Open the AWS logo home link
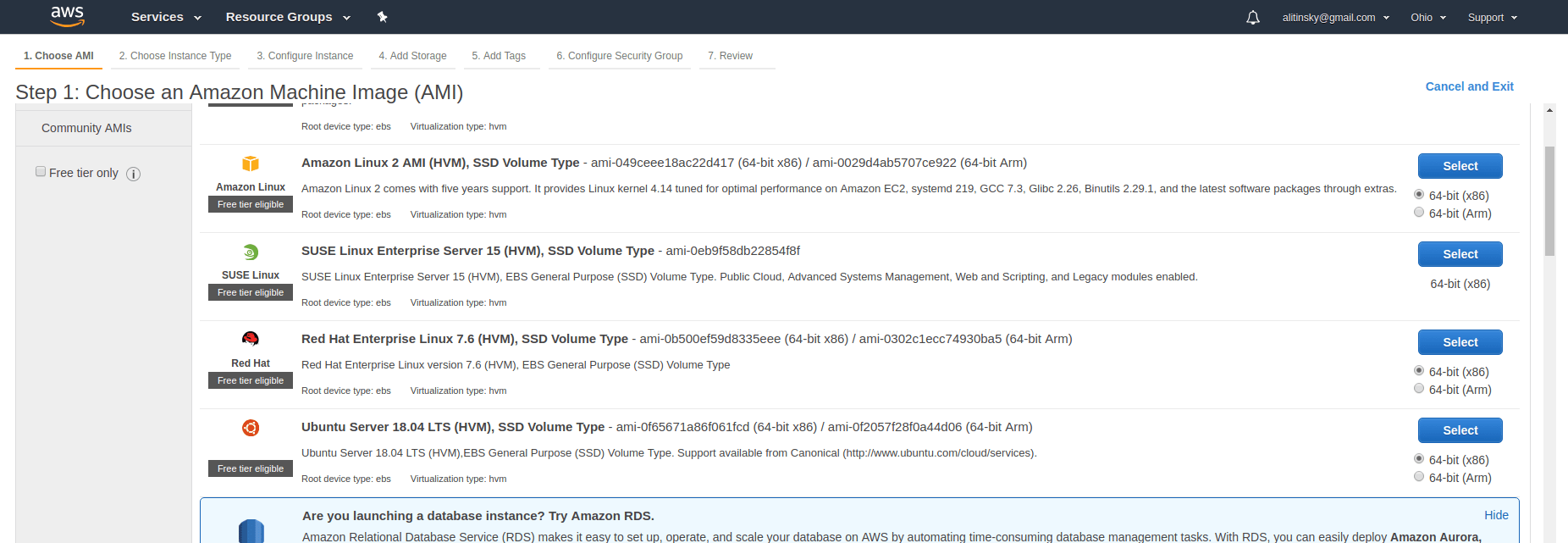This screenshot has height=543, width=1568. (x=67, y=16)
